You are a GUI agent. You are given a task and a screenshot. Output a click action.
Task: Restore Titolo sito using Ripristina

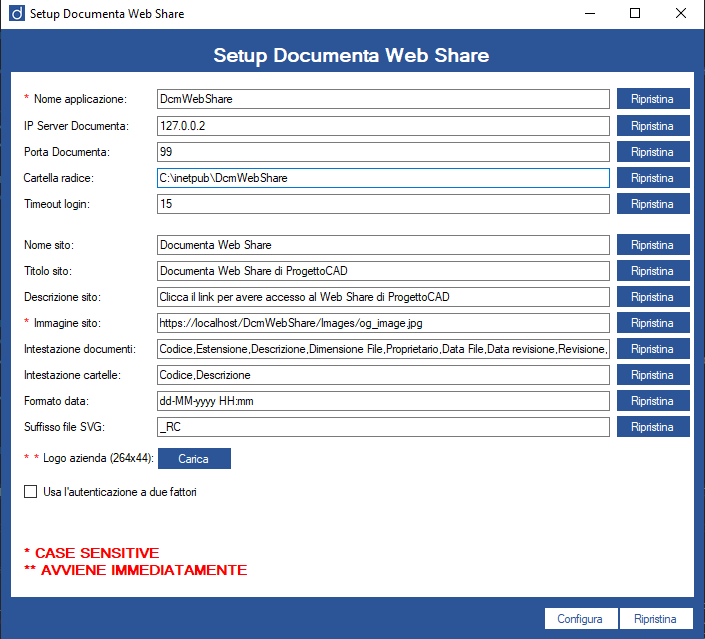[x=653, y=271]
